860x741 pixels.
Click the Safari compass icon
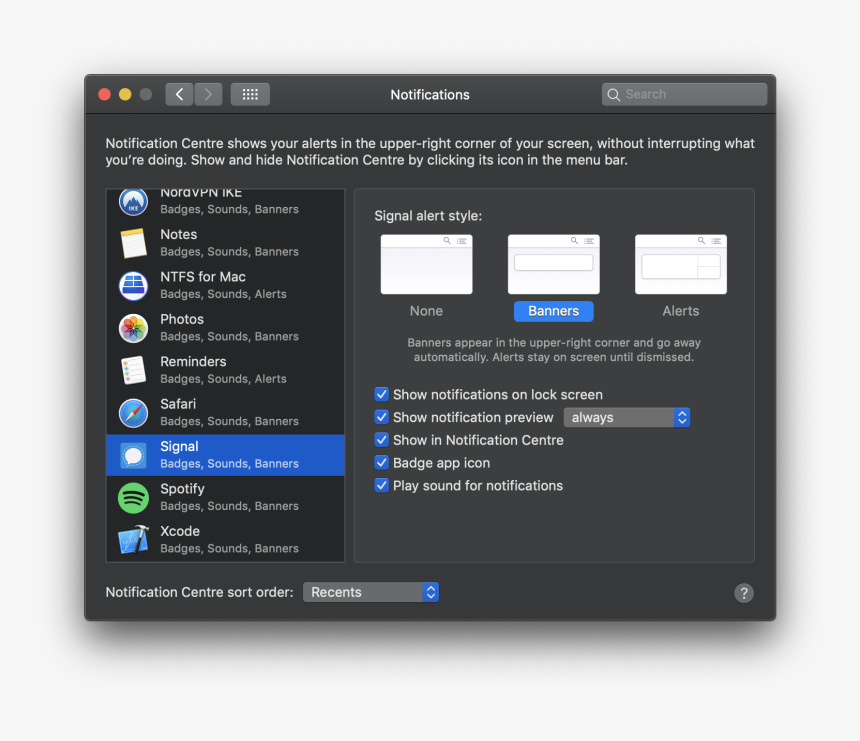tap(133, 412)
